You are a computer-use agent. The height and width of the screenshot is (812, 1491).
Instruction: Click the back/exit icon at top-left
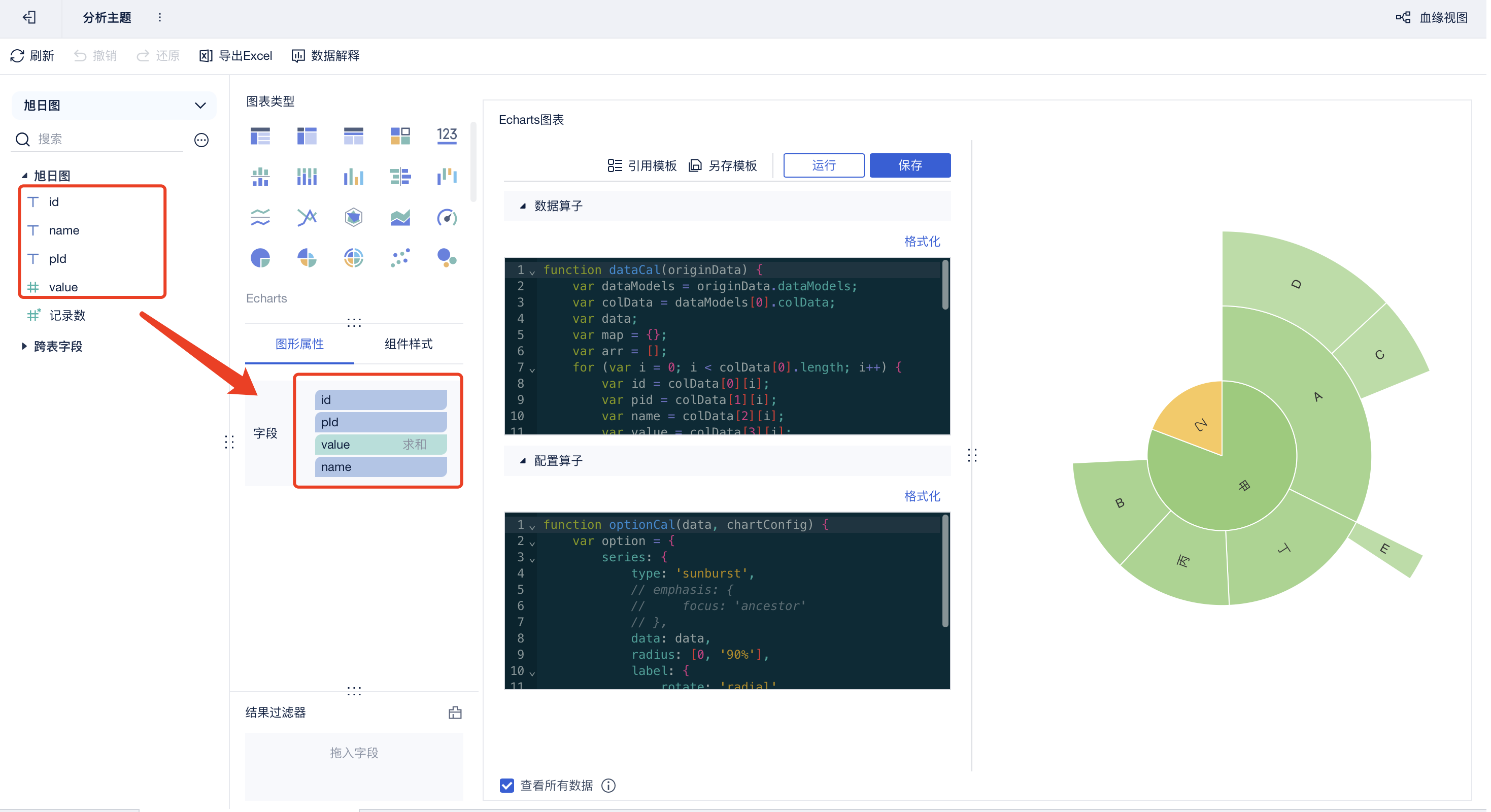click(x=29, y=17)
